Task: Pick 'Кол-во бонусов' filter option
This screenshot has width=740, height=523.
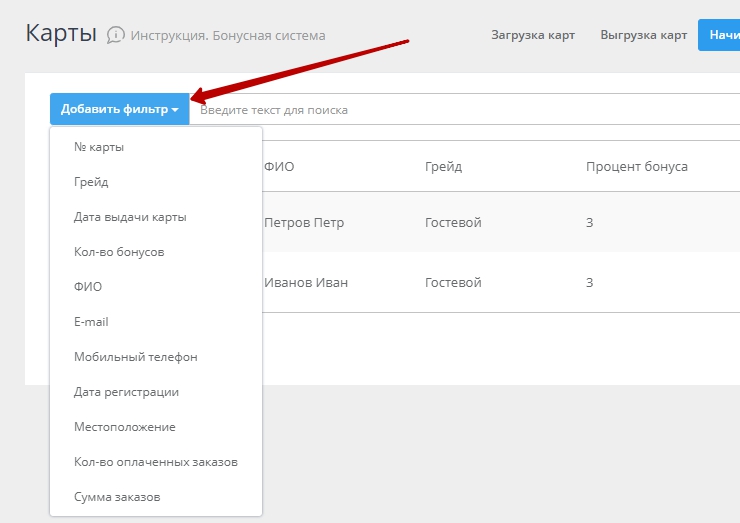Action: pyautogui.click(x=119, y=252)
